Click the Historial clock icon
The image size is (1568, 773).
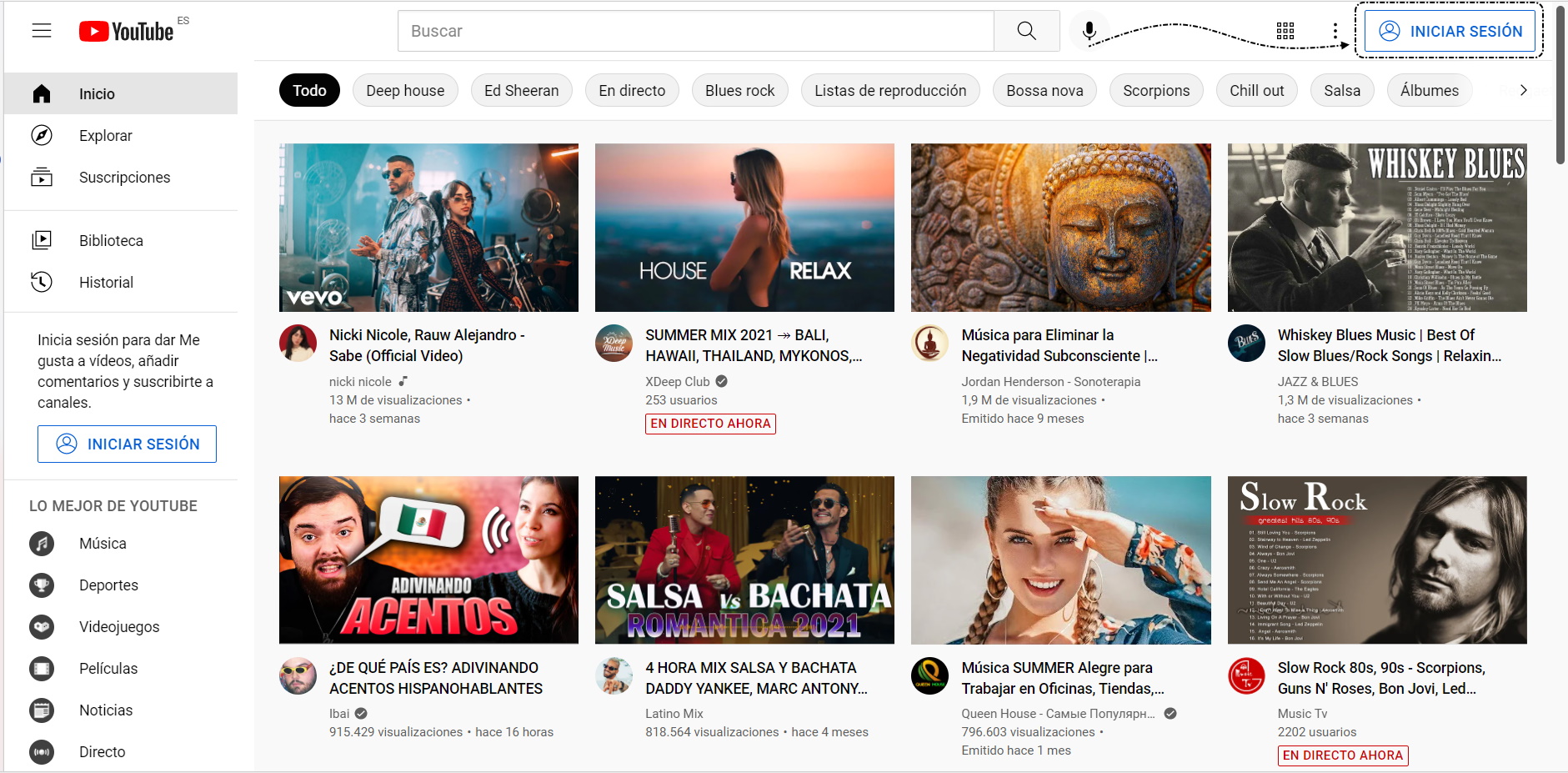[42, 282]
